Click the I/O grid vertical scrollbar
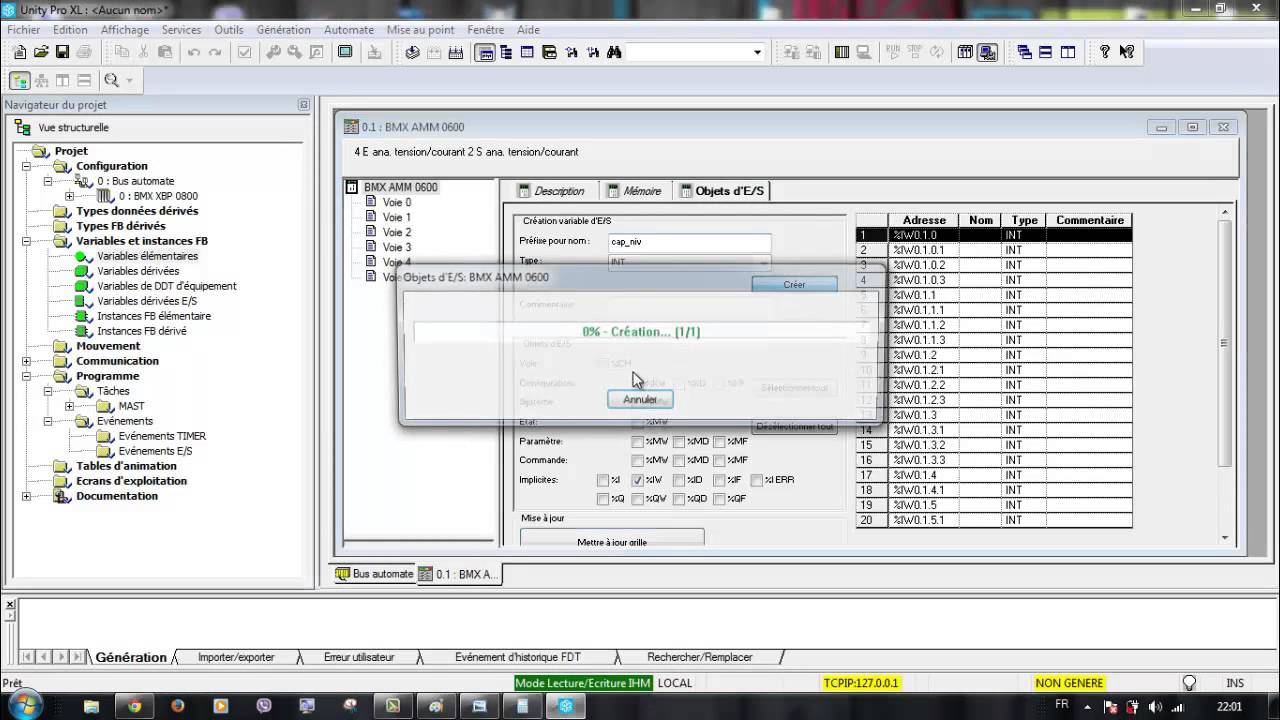The width and height of the screenshot is (1280, 720). pos(1224,376)
